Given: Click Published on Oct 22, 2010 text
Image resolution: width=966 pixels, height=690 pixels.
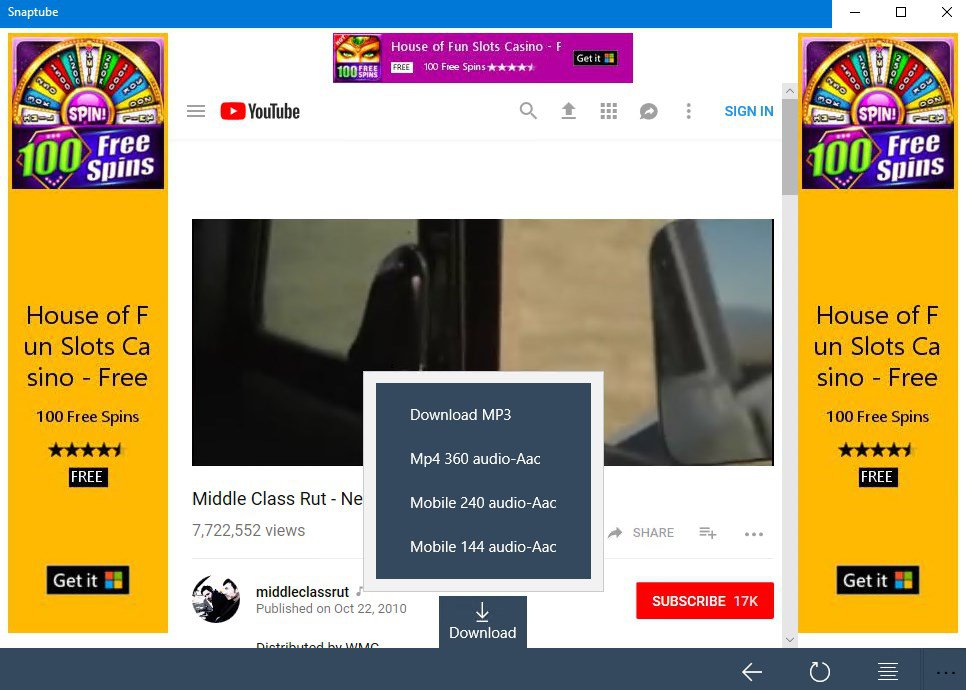Looking at the screenshot, I should pos(331,609).
